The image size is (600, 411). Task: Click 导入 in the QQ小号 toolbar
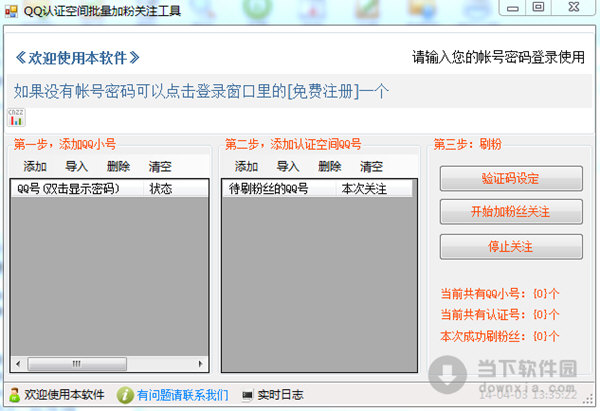point(77,166)
